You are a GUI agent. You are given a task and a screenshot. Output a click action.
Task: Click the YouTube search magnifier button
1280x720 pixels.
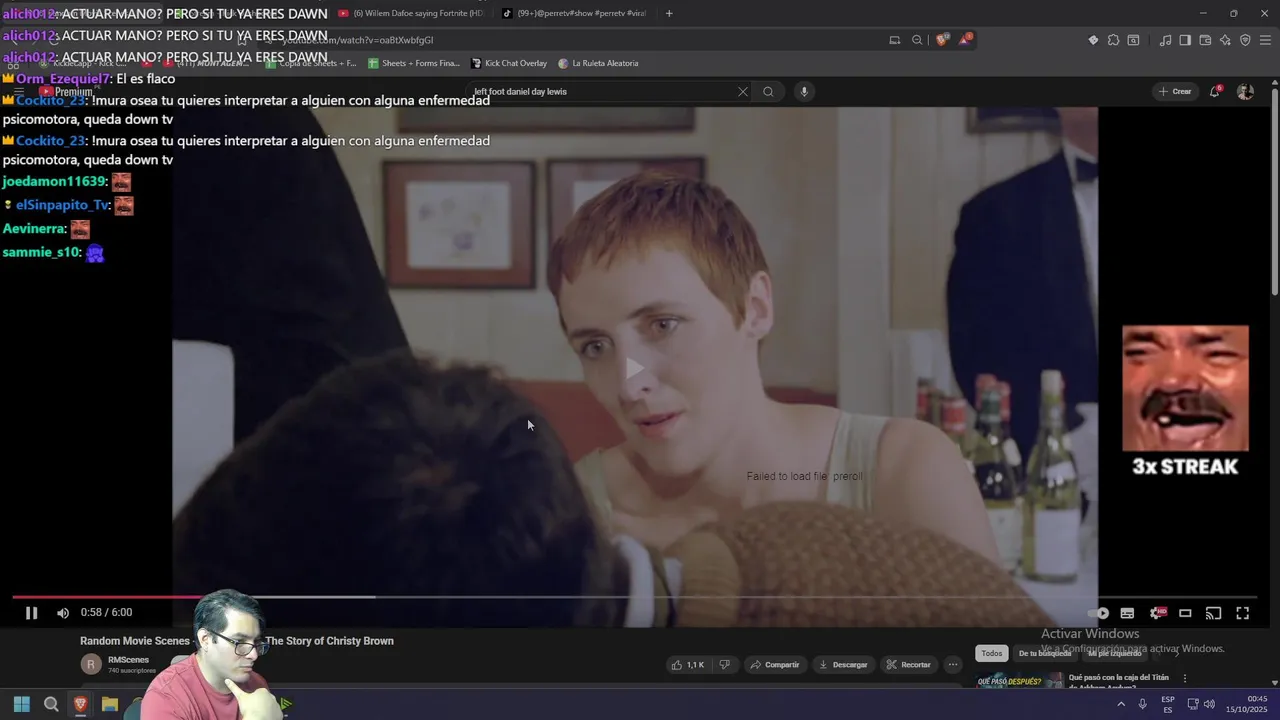(x=768, y=92)
